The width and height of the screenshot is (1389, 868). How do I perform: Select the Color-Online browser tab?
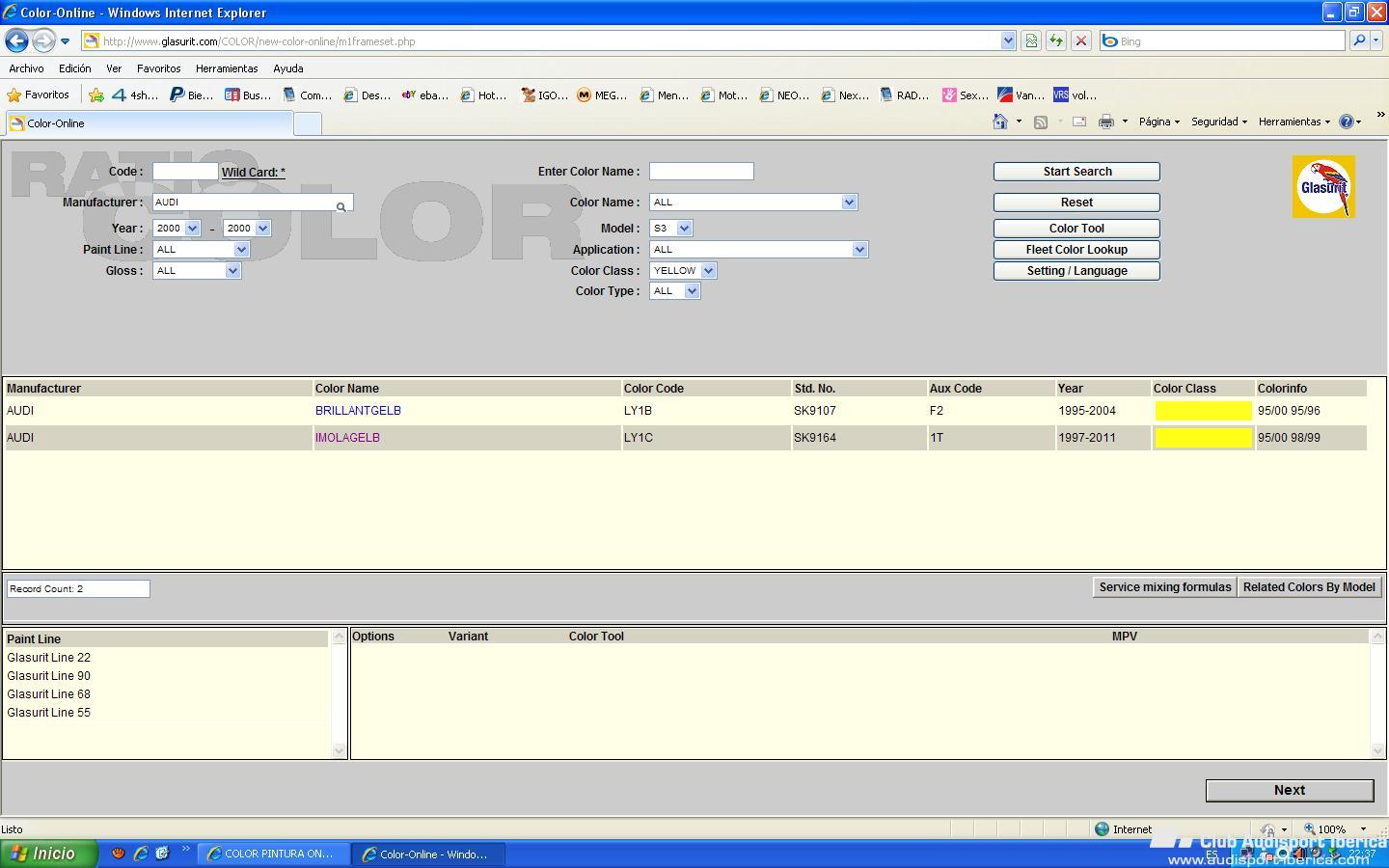click(x=150, y=123)
